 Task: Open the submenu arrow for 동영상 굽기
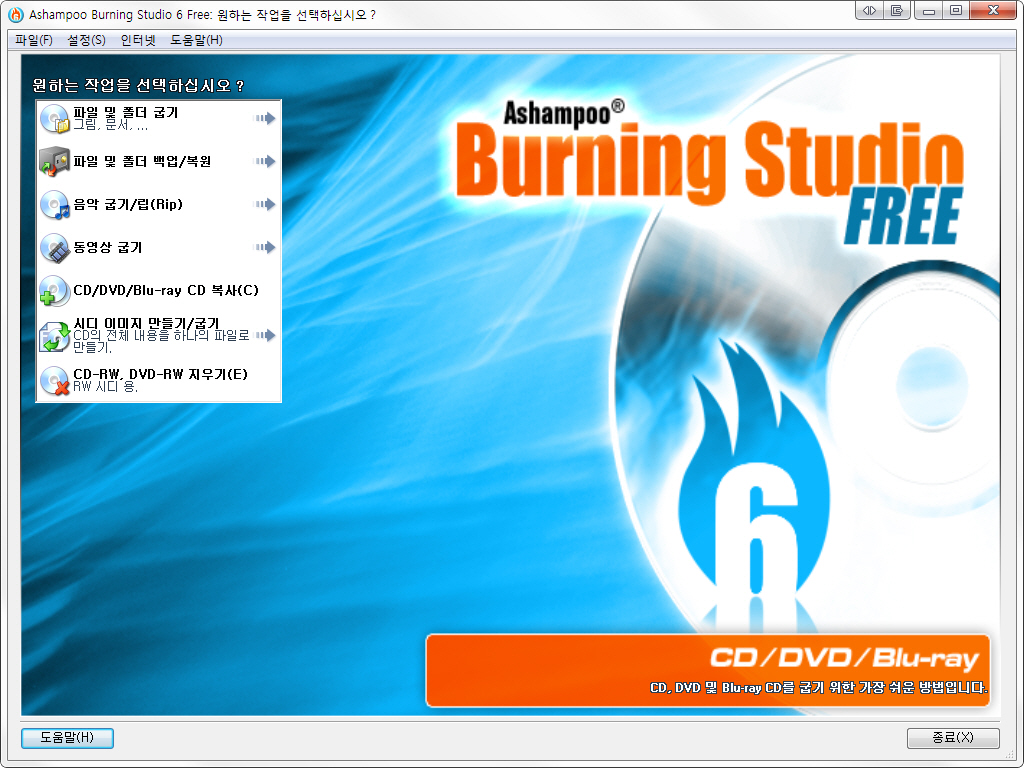[x=264, y=247]
